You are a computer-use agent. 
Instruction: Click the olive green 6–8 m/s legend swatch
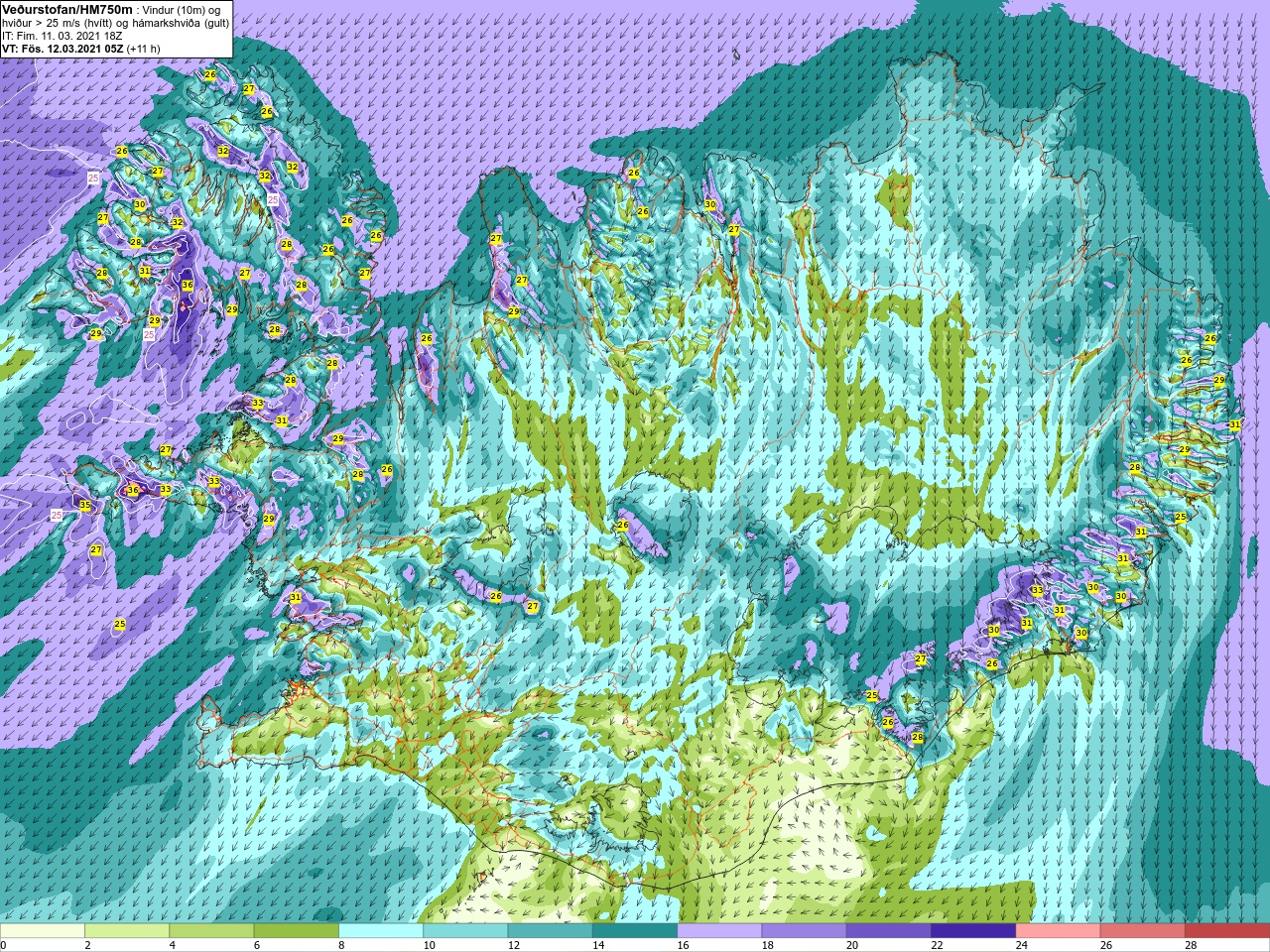(x=296, y=931)
